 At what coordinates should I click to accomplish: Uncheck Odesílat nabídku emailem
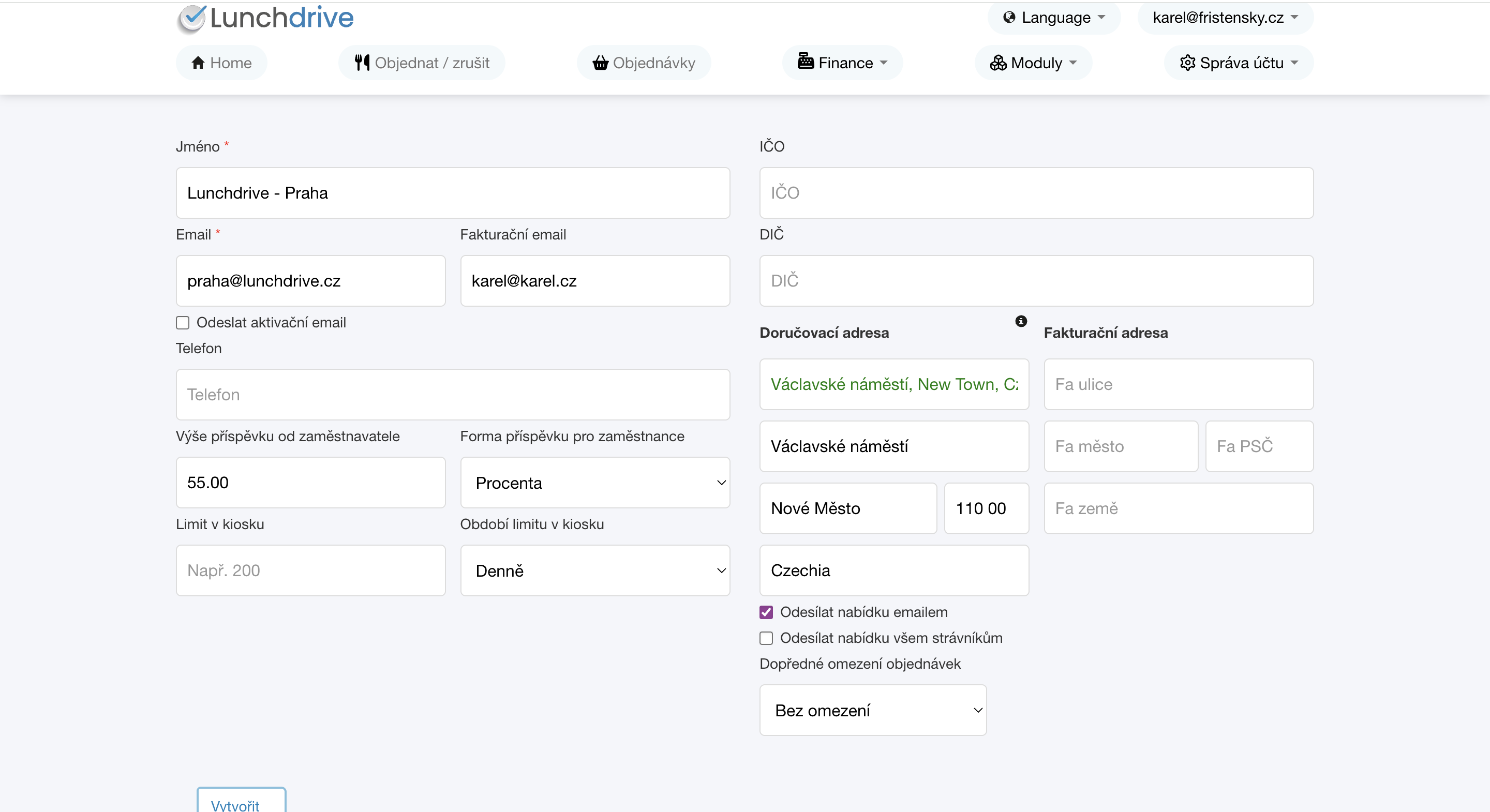point(766,612)
